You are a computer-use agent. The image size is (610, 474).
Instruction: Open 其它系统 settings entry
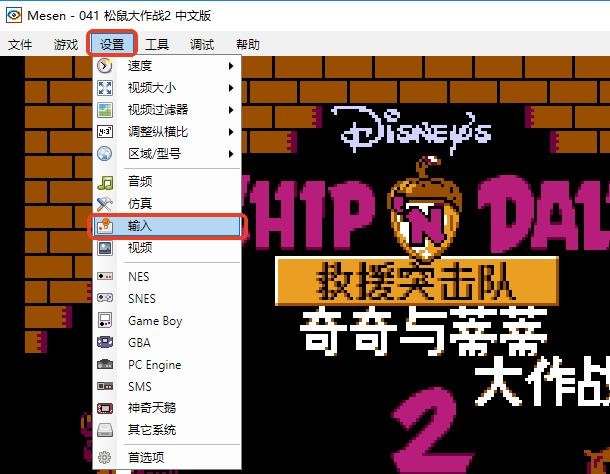pyautogui.click(x=167, y=430)
